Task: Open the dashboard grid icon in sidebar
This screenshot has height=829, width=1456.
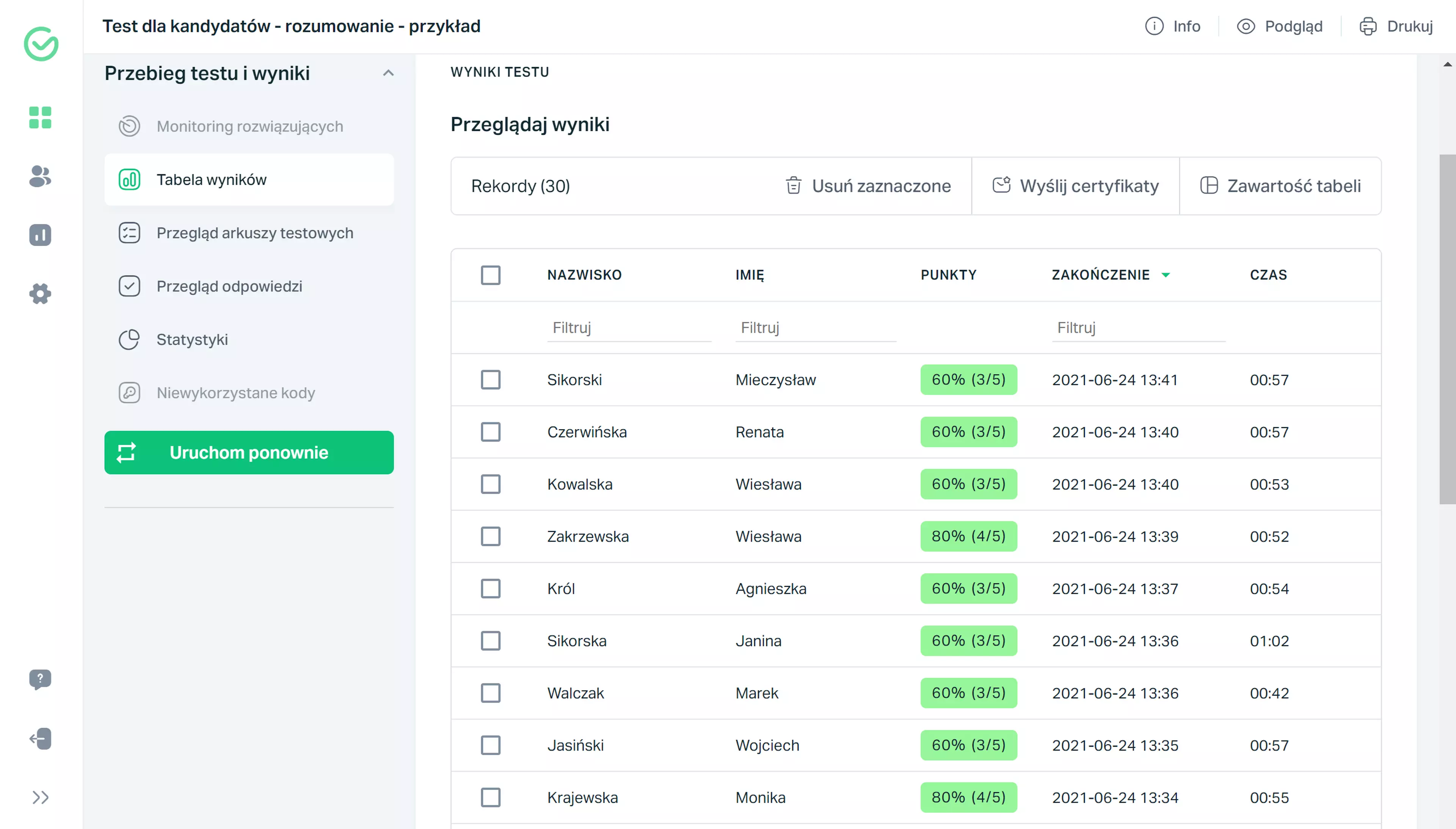Action: coord(40,117)
